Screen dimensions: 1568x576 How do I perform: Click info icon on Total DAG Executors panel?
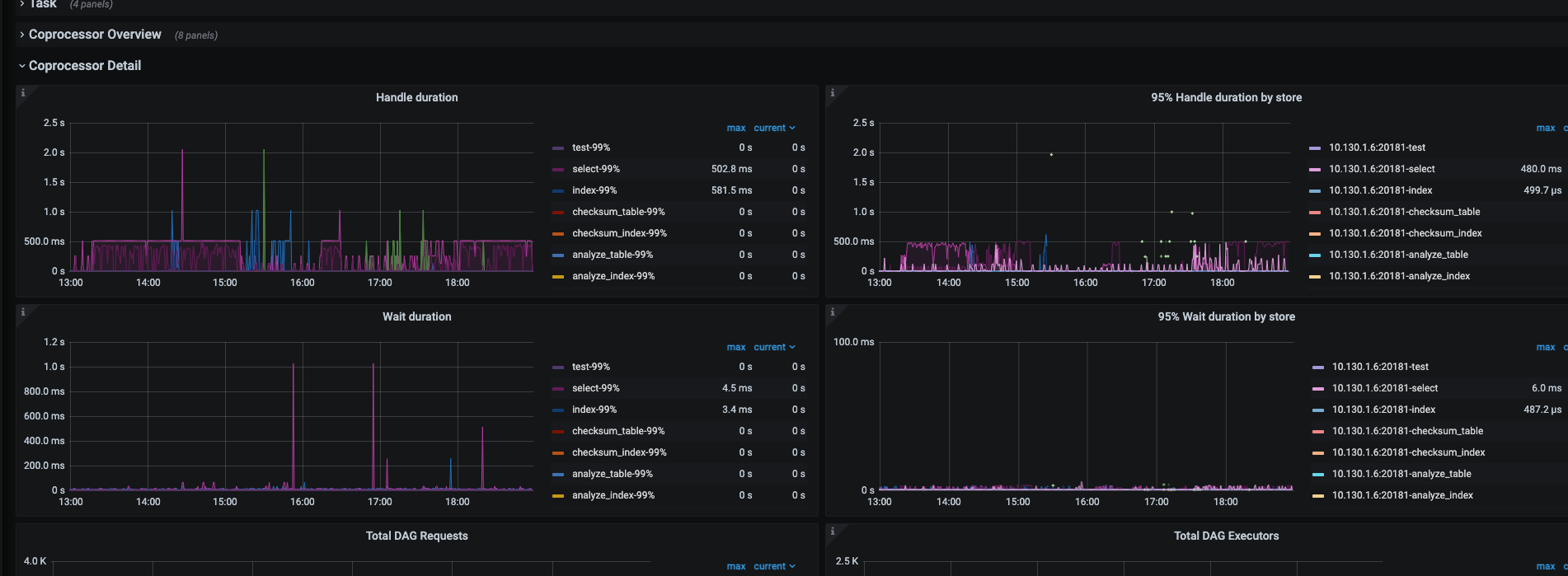click(x=833, y=532)
